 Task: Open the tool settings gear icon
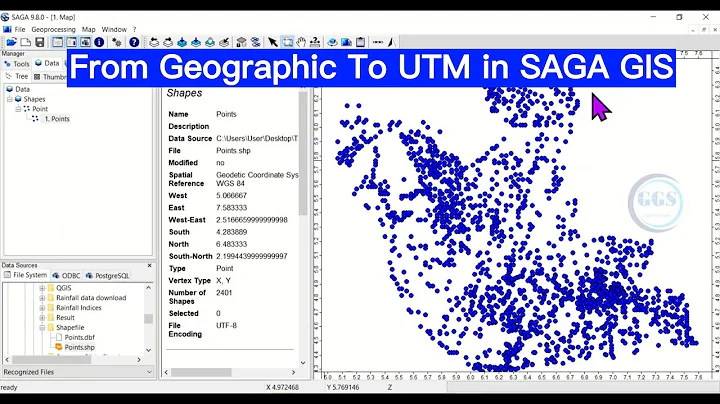(117, 42)
